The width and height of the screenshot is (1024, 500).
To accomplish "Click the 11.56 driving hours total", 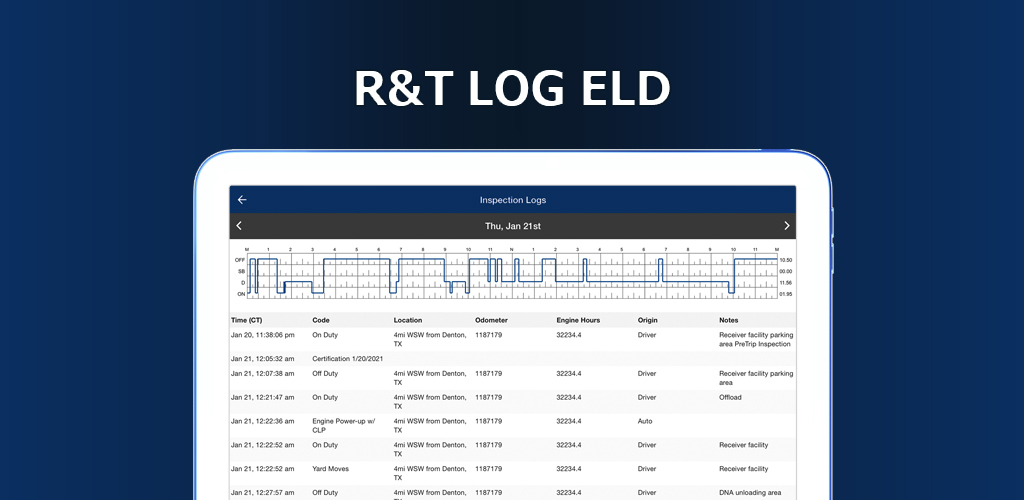I will (x=786, y=283).
